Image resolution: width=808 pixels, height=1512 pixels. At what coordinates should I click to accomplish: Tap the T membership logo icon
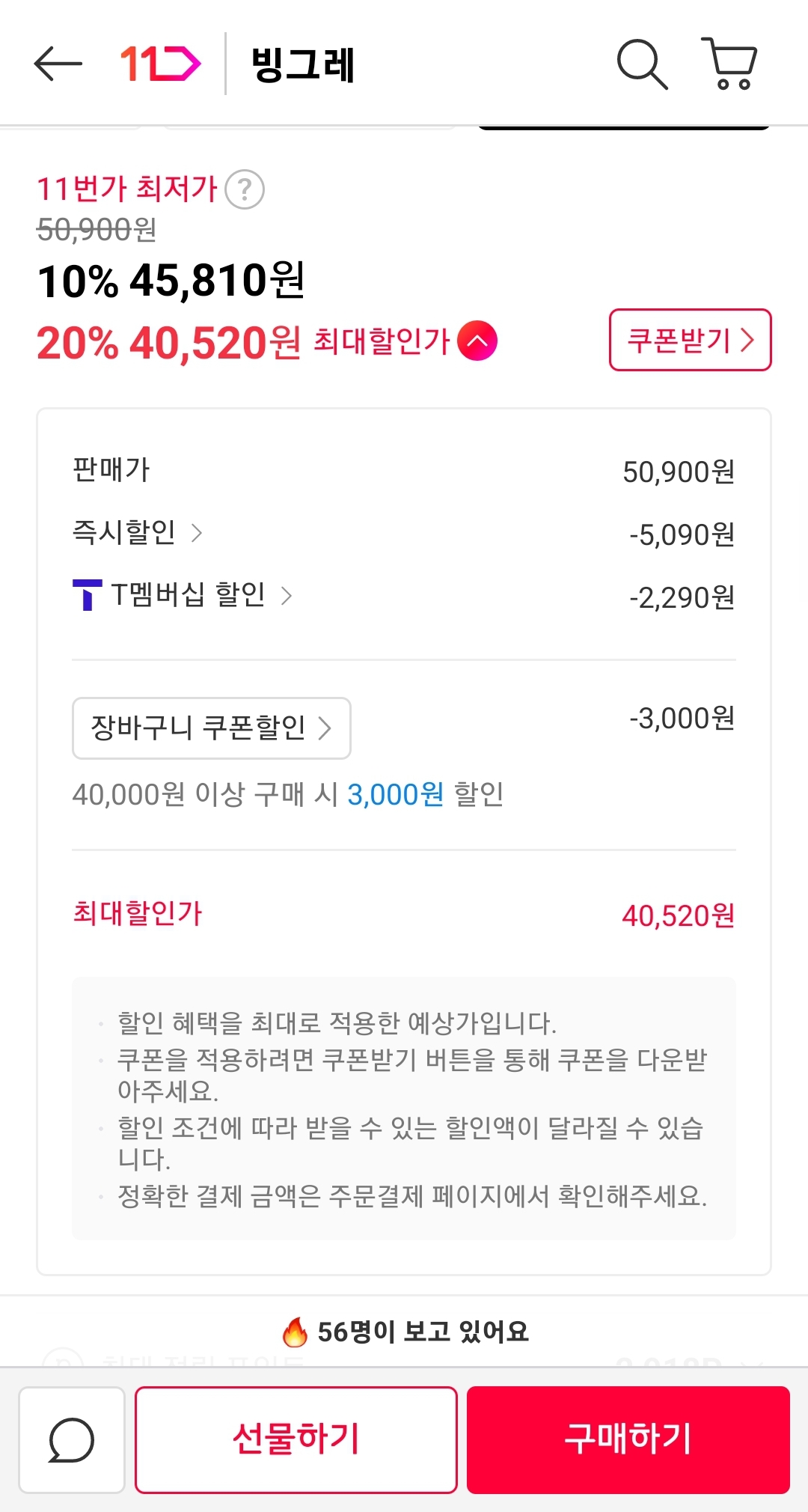coord(87,595)
